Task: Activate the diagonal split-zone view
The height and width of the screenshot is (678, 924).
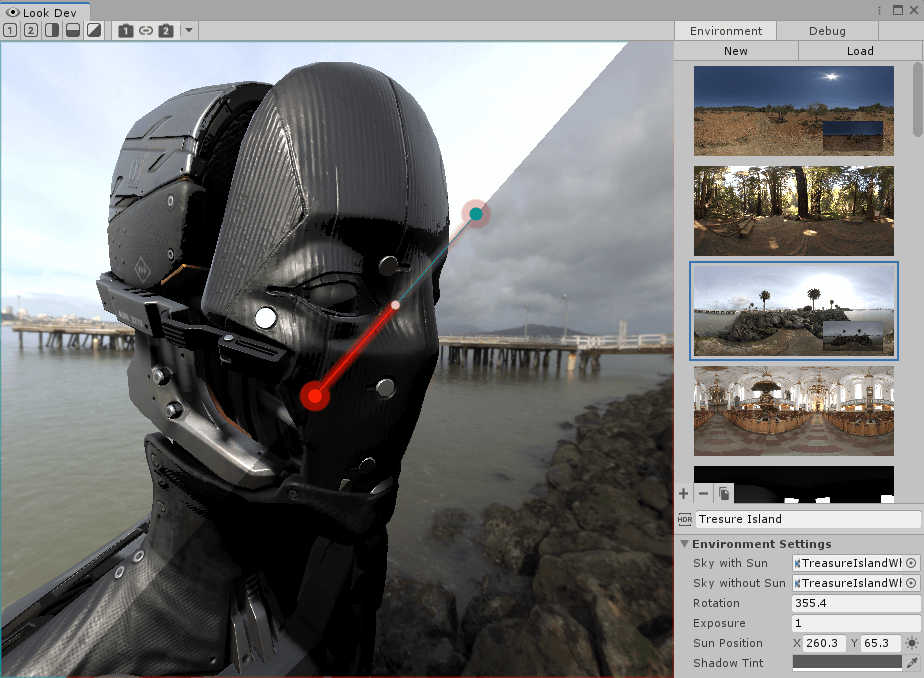Action: coord(92,30)
